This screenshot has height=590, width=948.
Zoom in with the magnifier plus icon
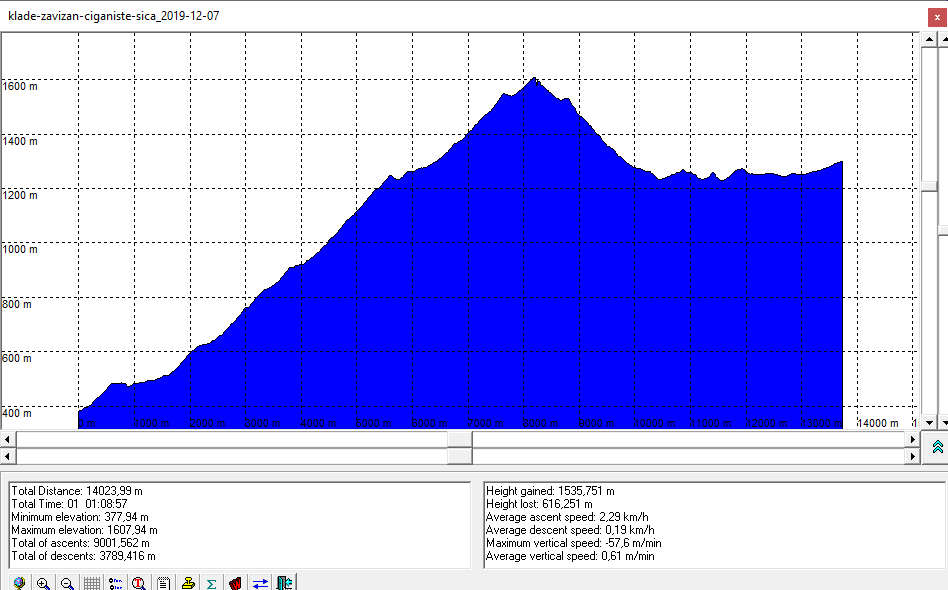click(43, 583)
